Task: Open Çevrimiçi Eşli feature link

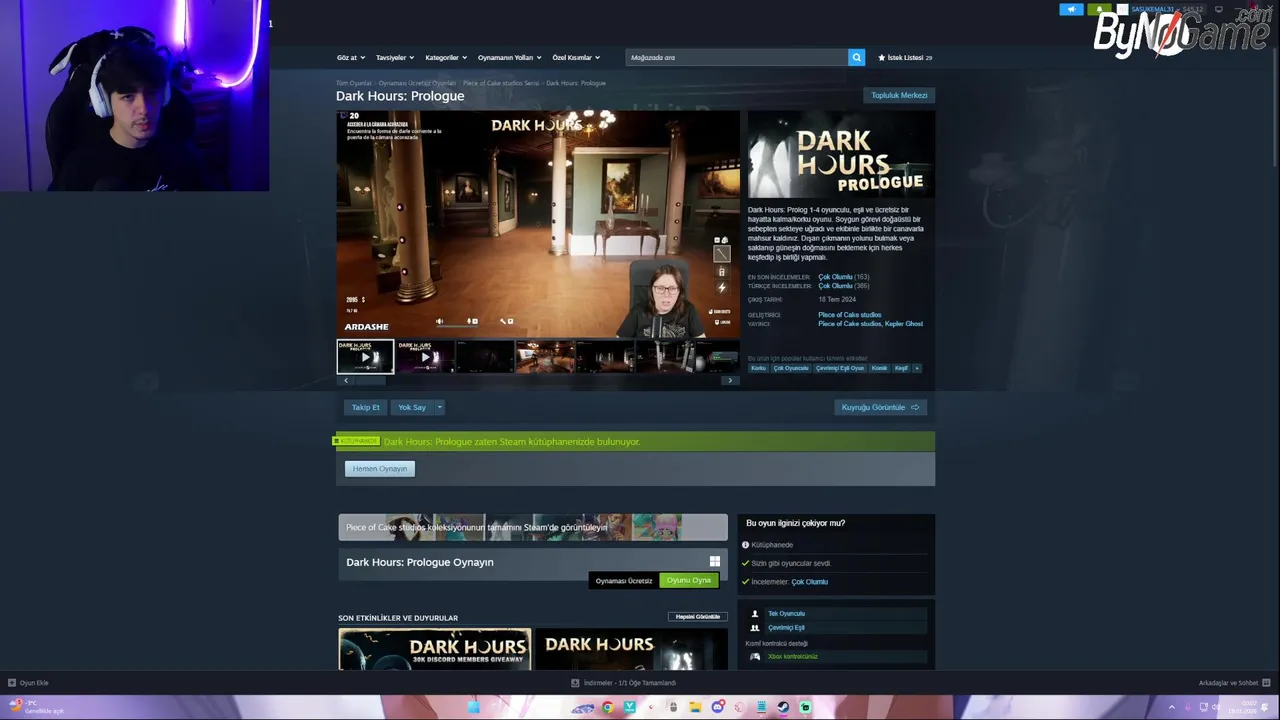Action: point(786,627)
